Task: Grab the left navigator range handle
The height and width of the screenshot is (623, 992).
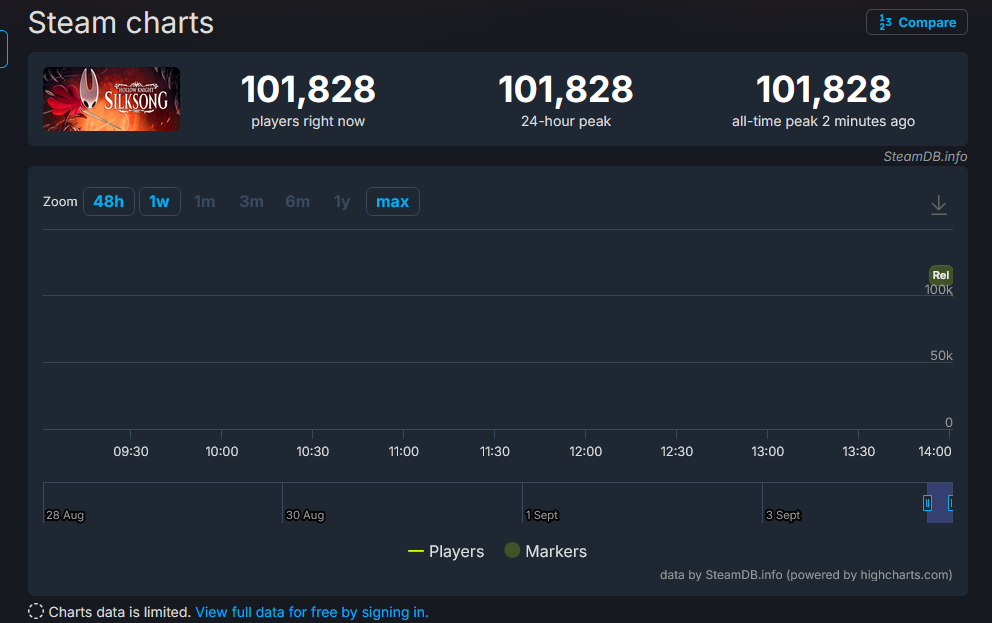Action: (x=927, y=503)
